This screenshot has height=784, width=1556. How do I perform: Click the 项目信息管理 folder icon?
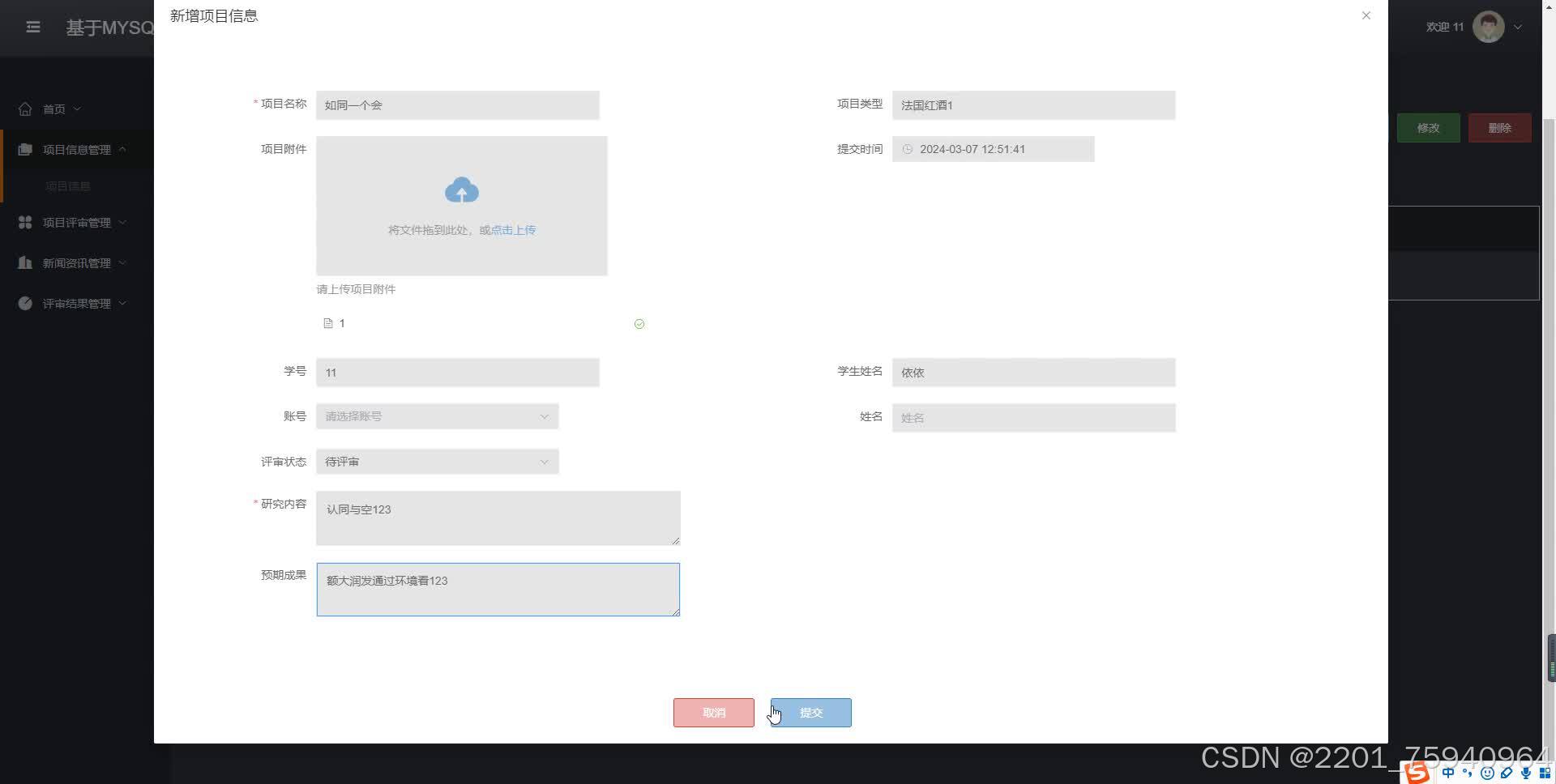point(25,149)
